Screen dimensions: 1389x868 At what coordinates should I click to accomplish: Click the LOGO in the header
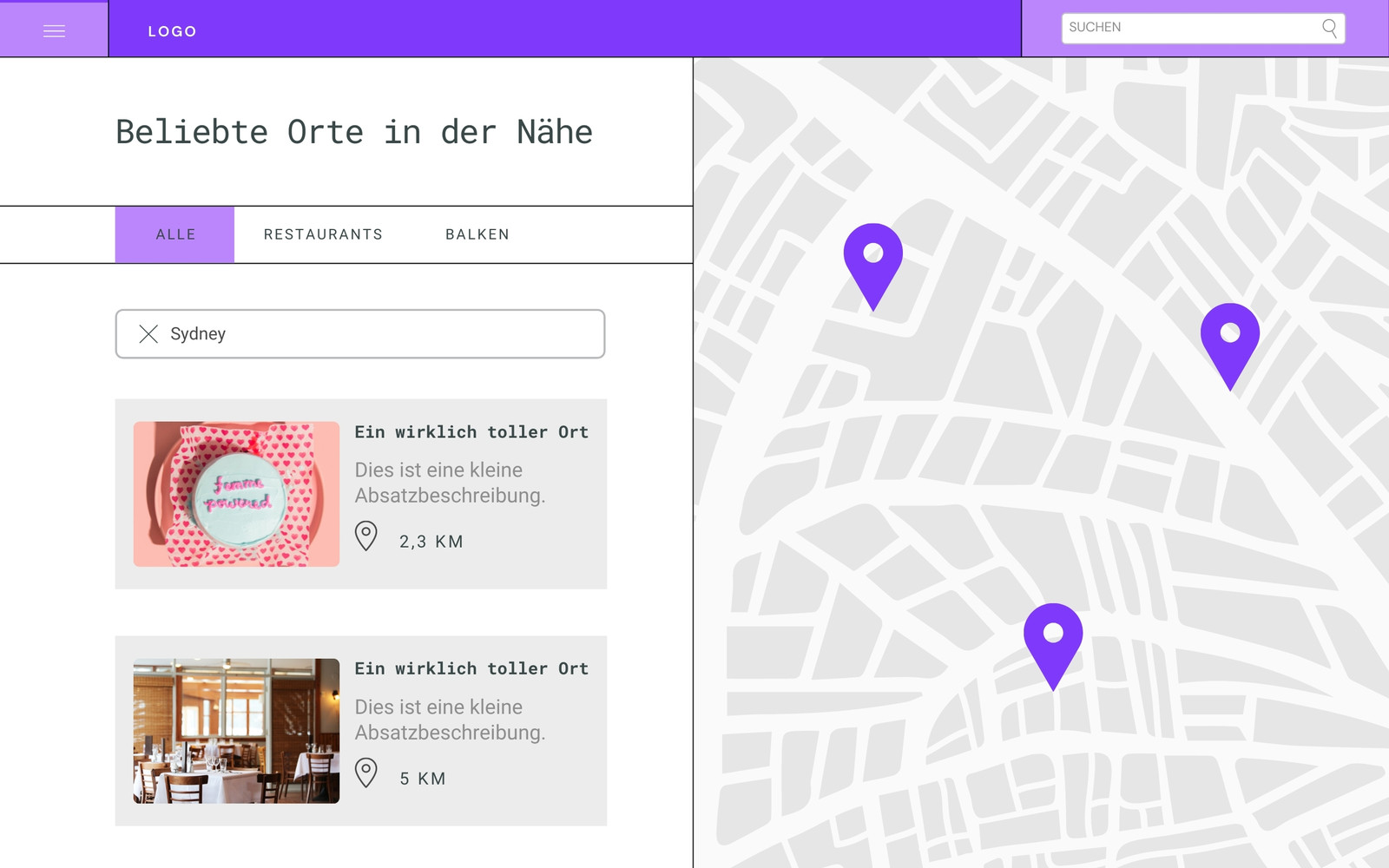click(x=173, y=30)
